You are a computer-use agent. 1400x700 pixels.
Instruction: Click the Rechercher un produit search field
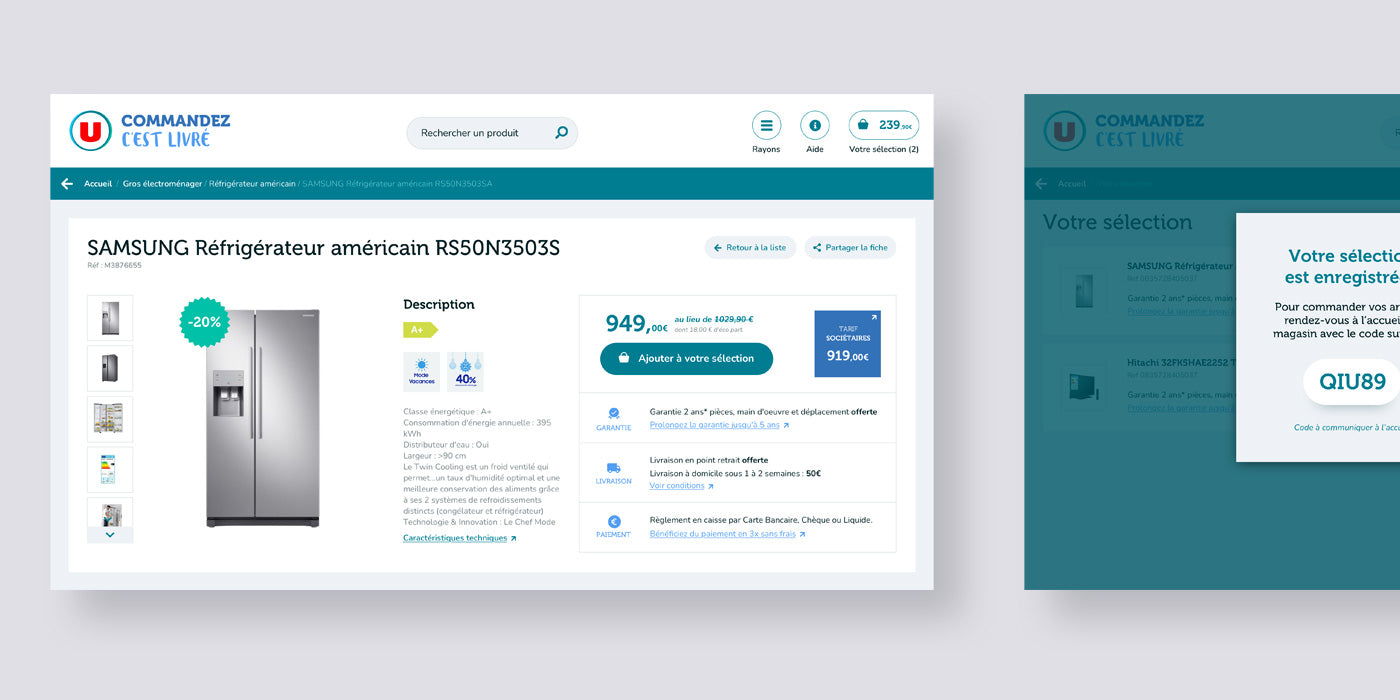pyautogui.click(x=480, y=133)
